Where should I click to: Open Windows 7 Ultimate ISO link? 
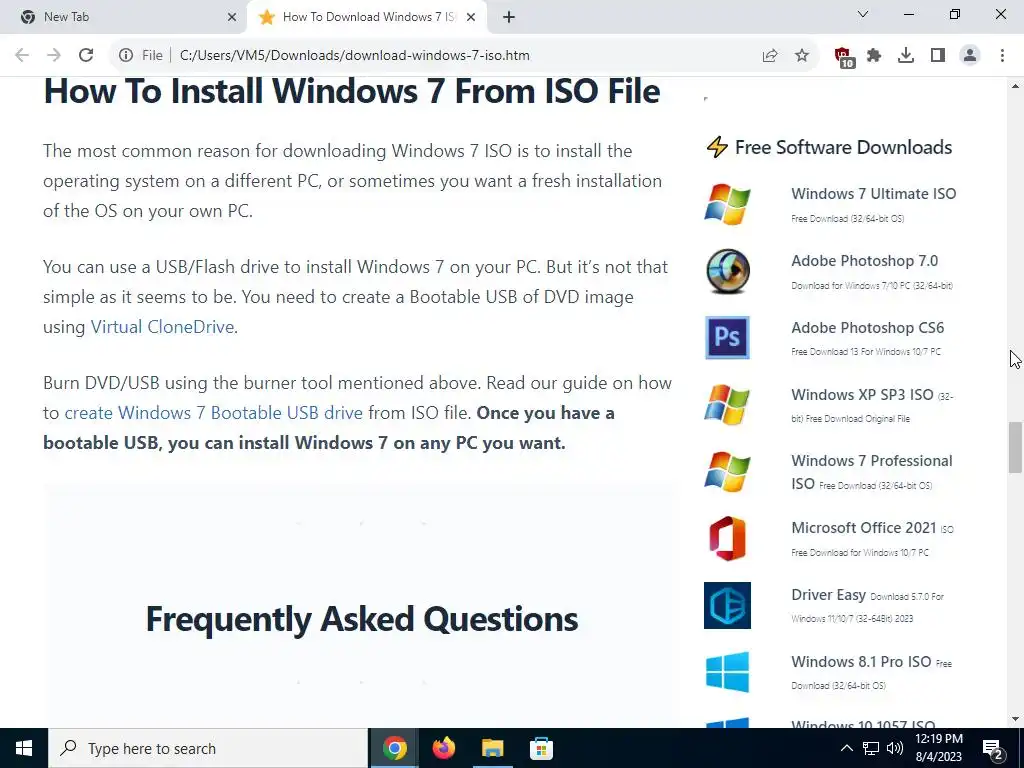[x=873, y=194]
